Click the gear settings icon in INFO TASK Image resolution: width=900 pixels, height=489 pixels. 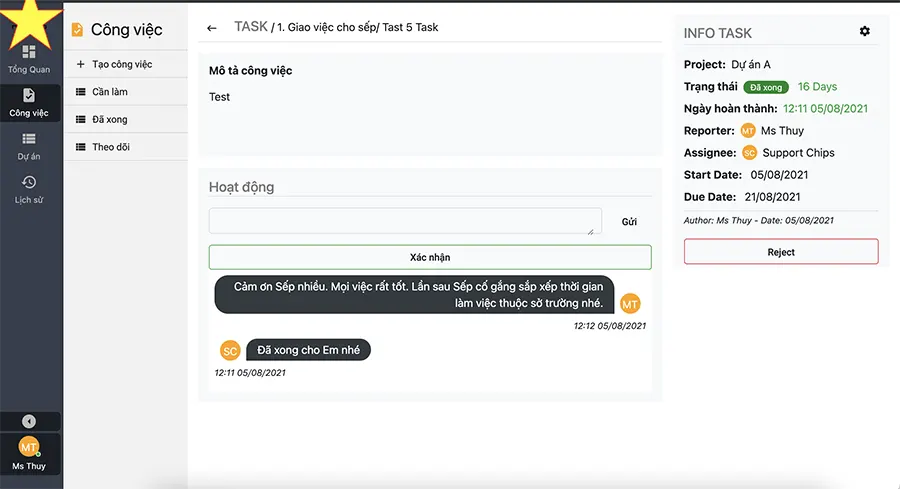coord(864,31)
